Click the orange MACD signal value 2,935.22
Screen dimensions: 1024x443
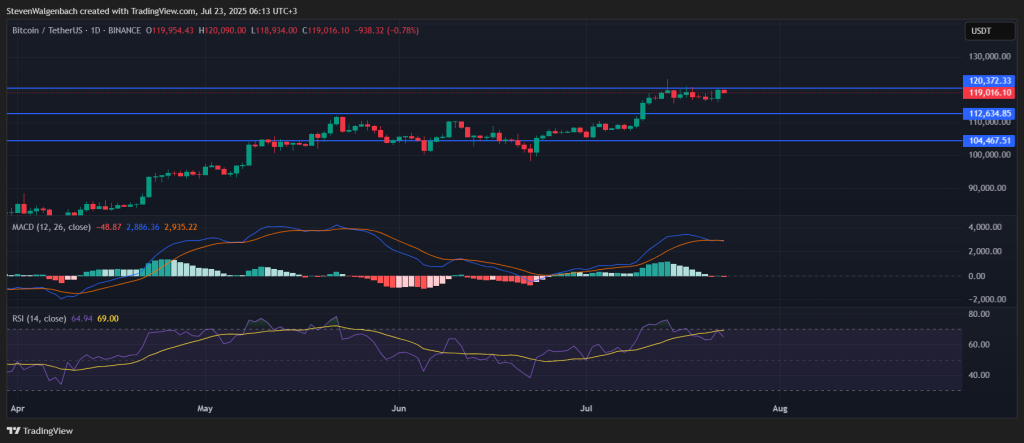[x=181, y=227]
